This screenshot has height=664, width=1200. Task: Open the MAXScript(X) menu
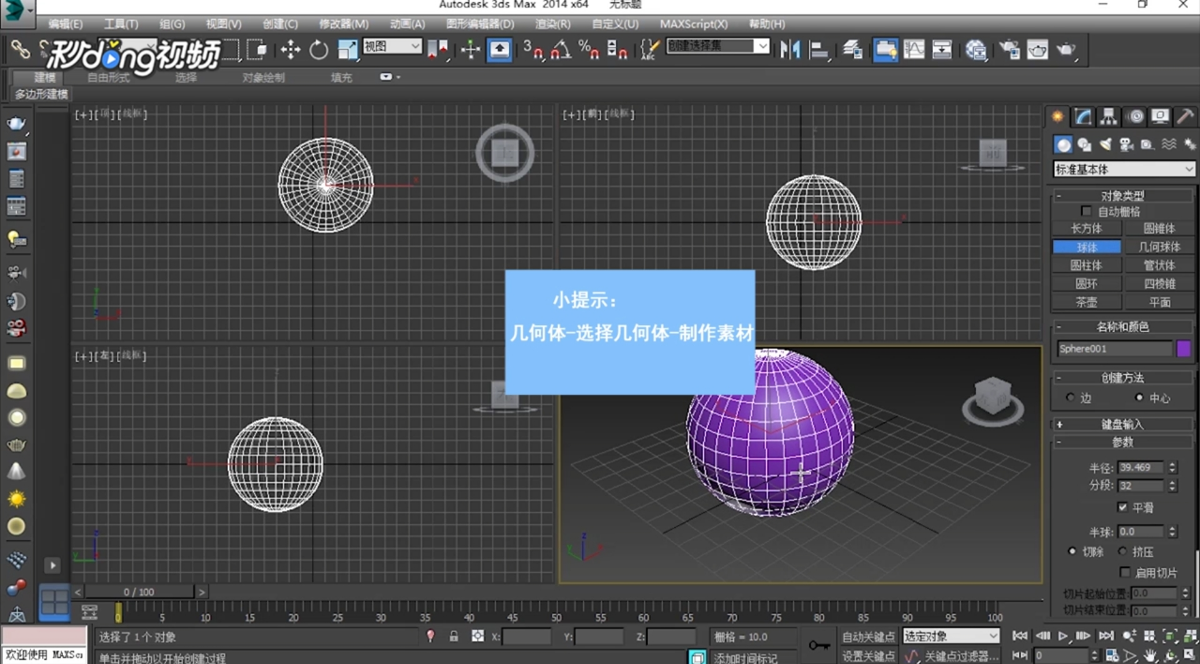(x=693, y=24)
